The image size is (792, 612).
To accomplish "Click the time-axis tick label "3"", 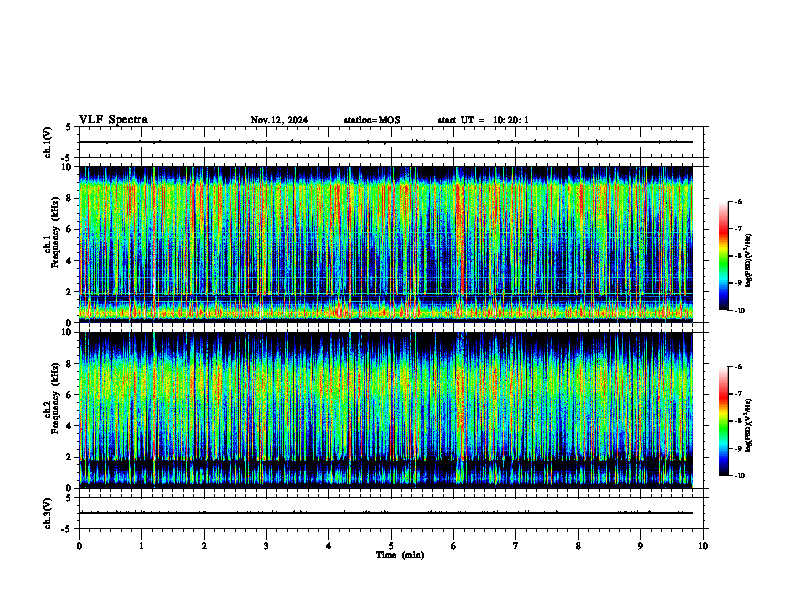I will (x=266, y=546).
